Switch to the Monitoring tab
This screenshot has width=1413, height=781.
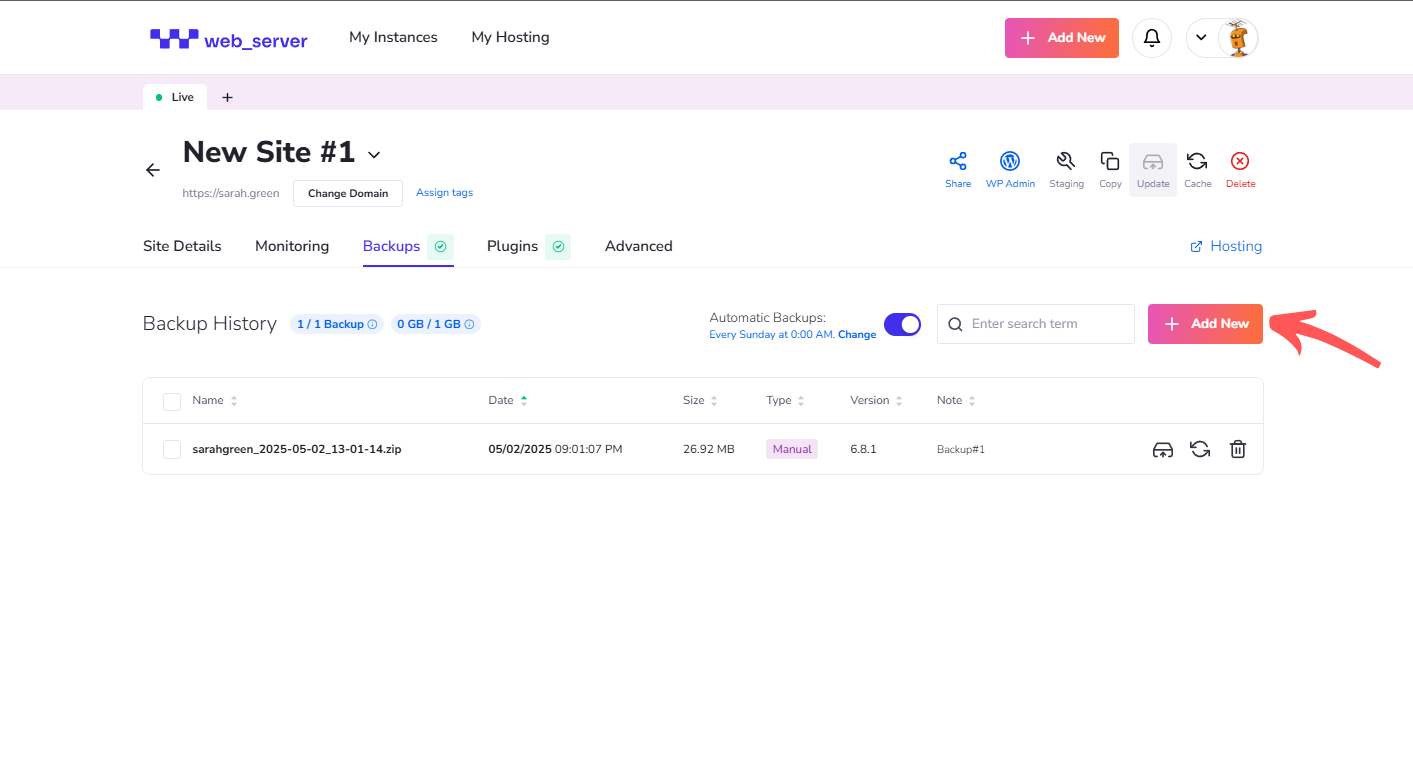click(292, 246)
